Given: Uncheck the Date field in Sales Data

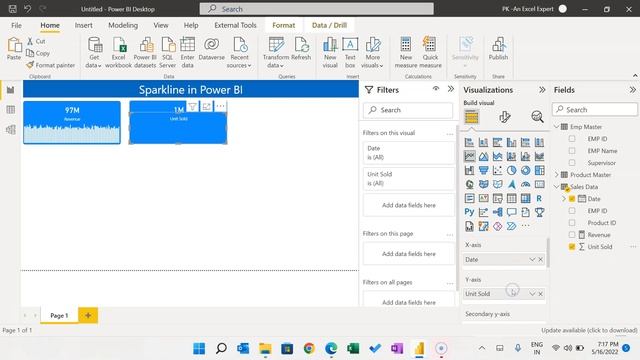Looking at the screenshot, I should [572, 199].
